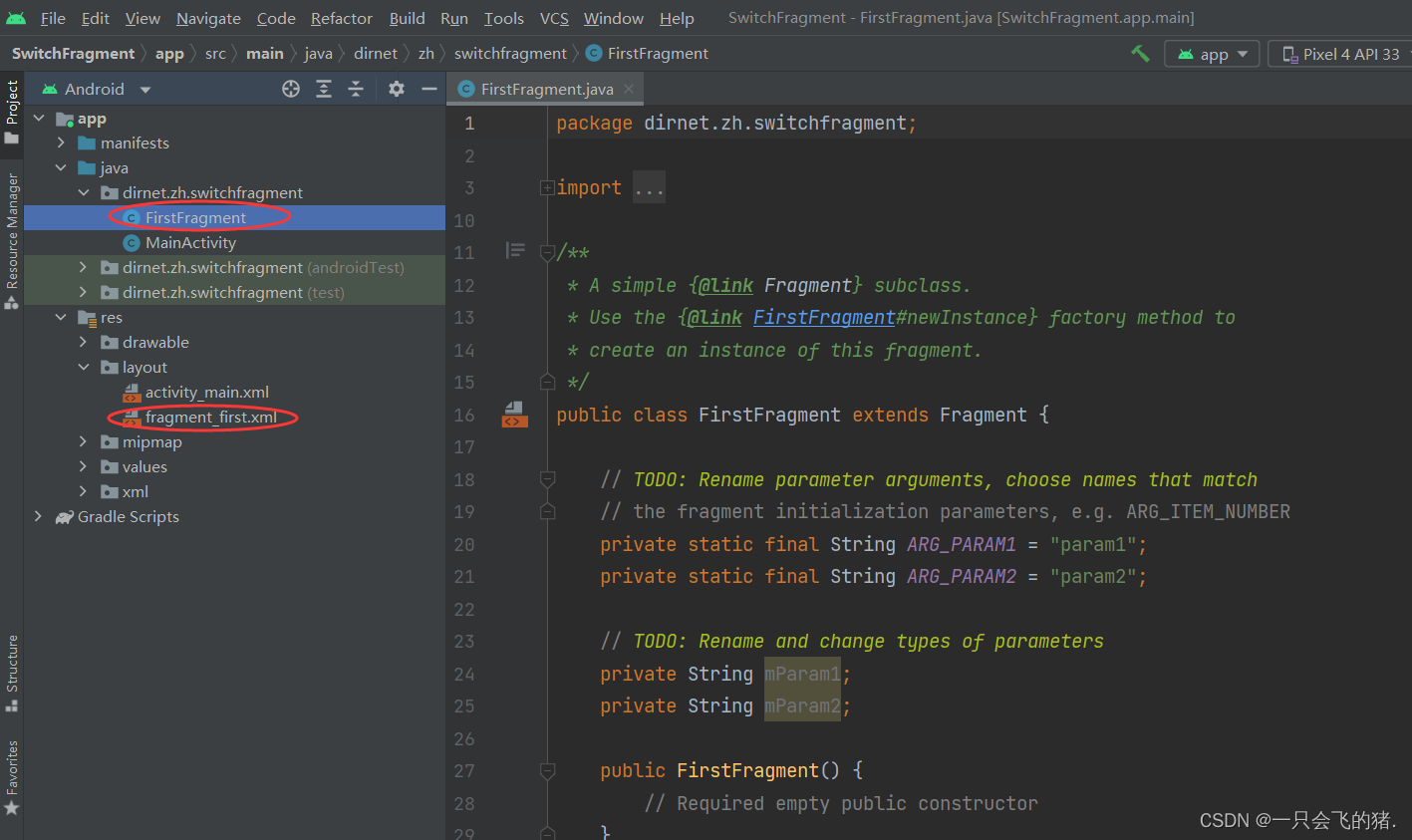Open the Favorites sidebar tab
The image size is (1412, 840).
point(12,778)
